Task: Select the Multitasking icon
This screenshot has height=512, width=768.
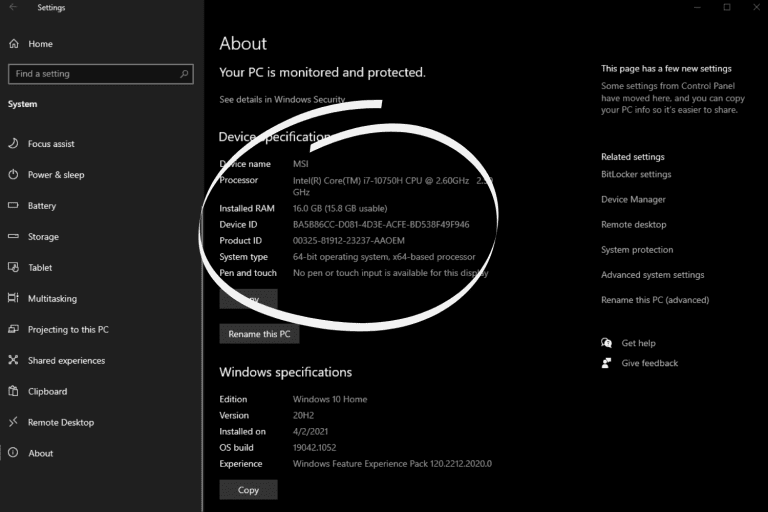Action: click(x=13, y=299)
